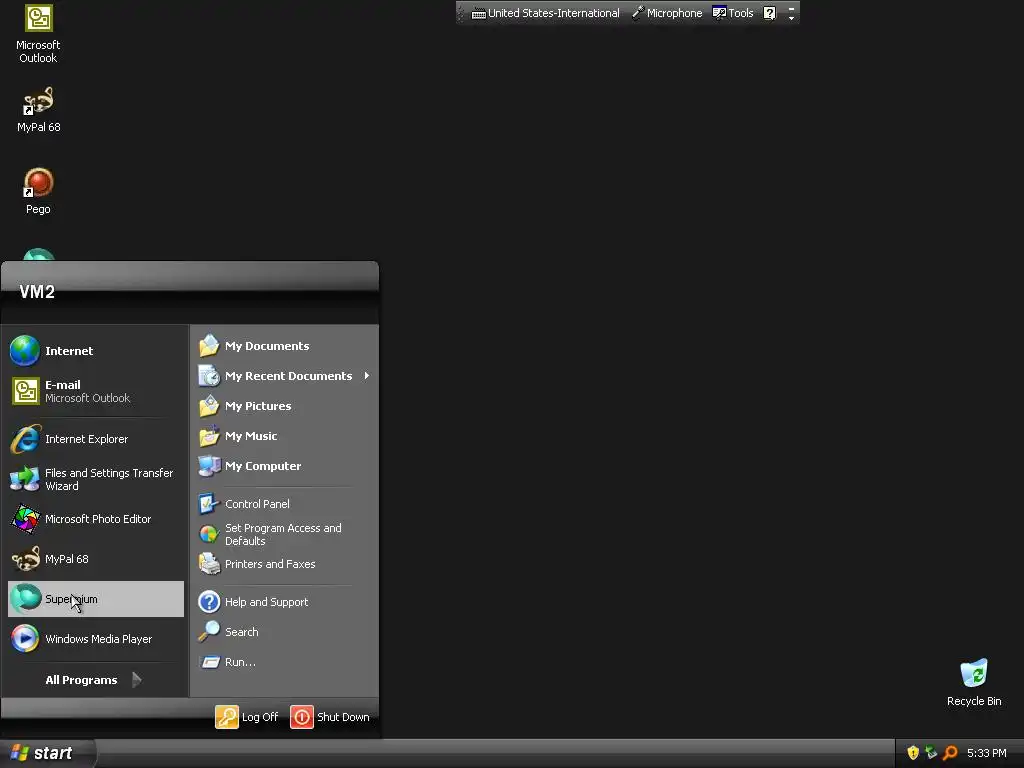Click the security shield tray icon
The width and height of the screenshot is (1024, 768).
pos(913,753)
